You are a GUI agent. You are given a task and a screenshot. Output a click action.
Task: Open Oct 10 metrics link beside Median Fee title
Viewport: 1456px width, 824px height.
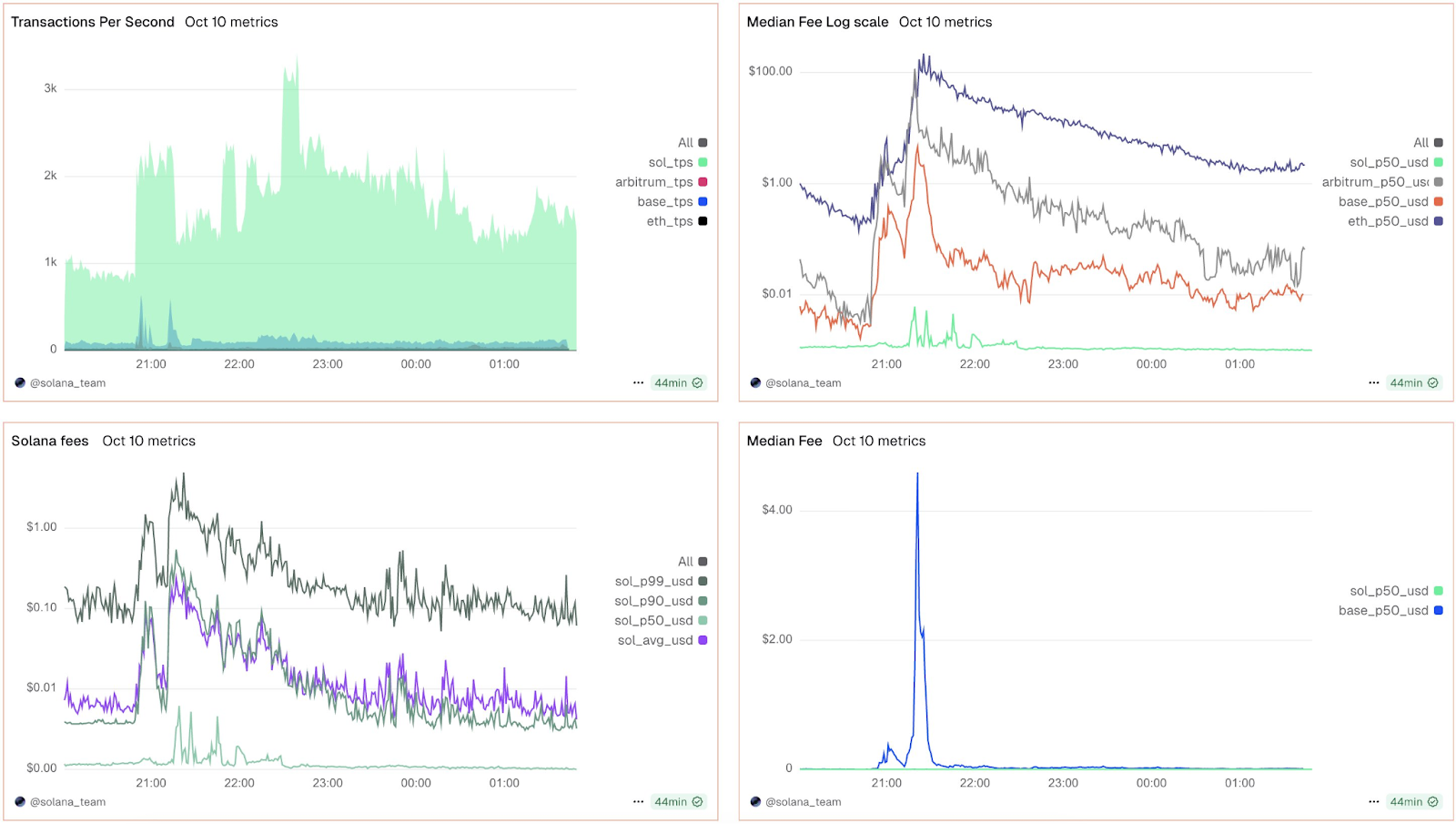[x=879, y=441]
